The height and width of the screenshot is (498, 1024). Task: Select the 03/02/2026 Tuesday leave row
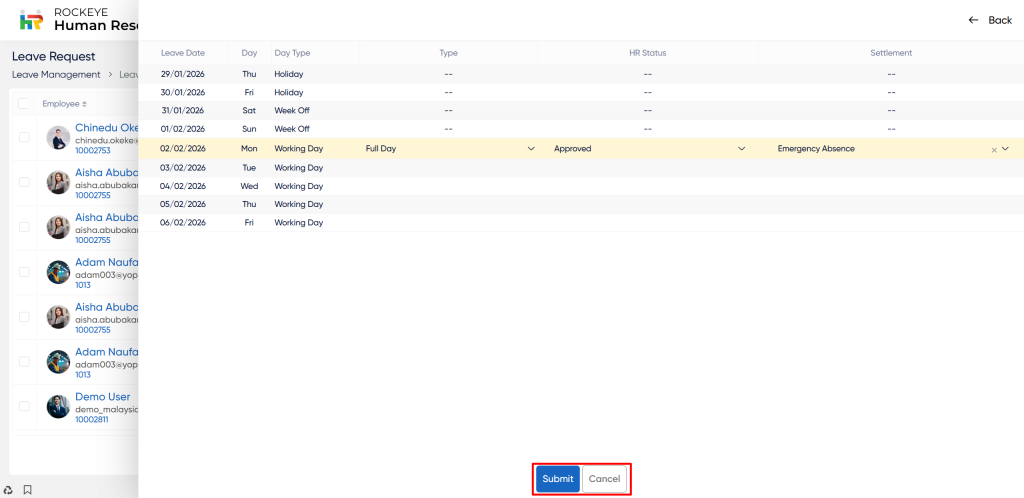[x=183, y=168]
